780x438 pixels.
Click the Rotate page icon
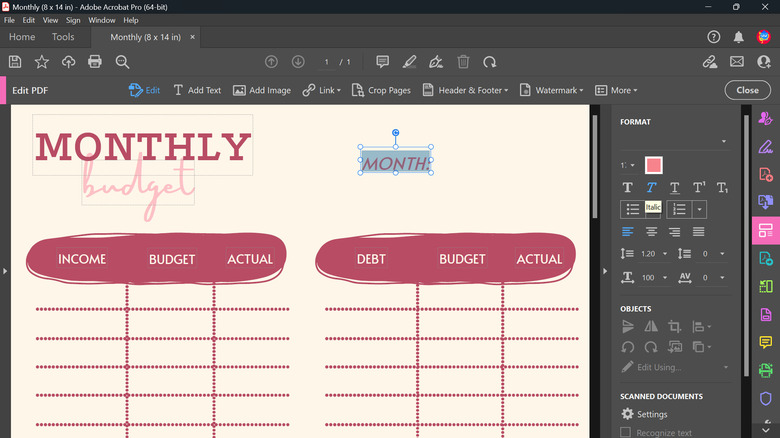(x=489, y=62)
